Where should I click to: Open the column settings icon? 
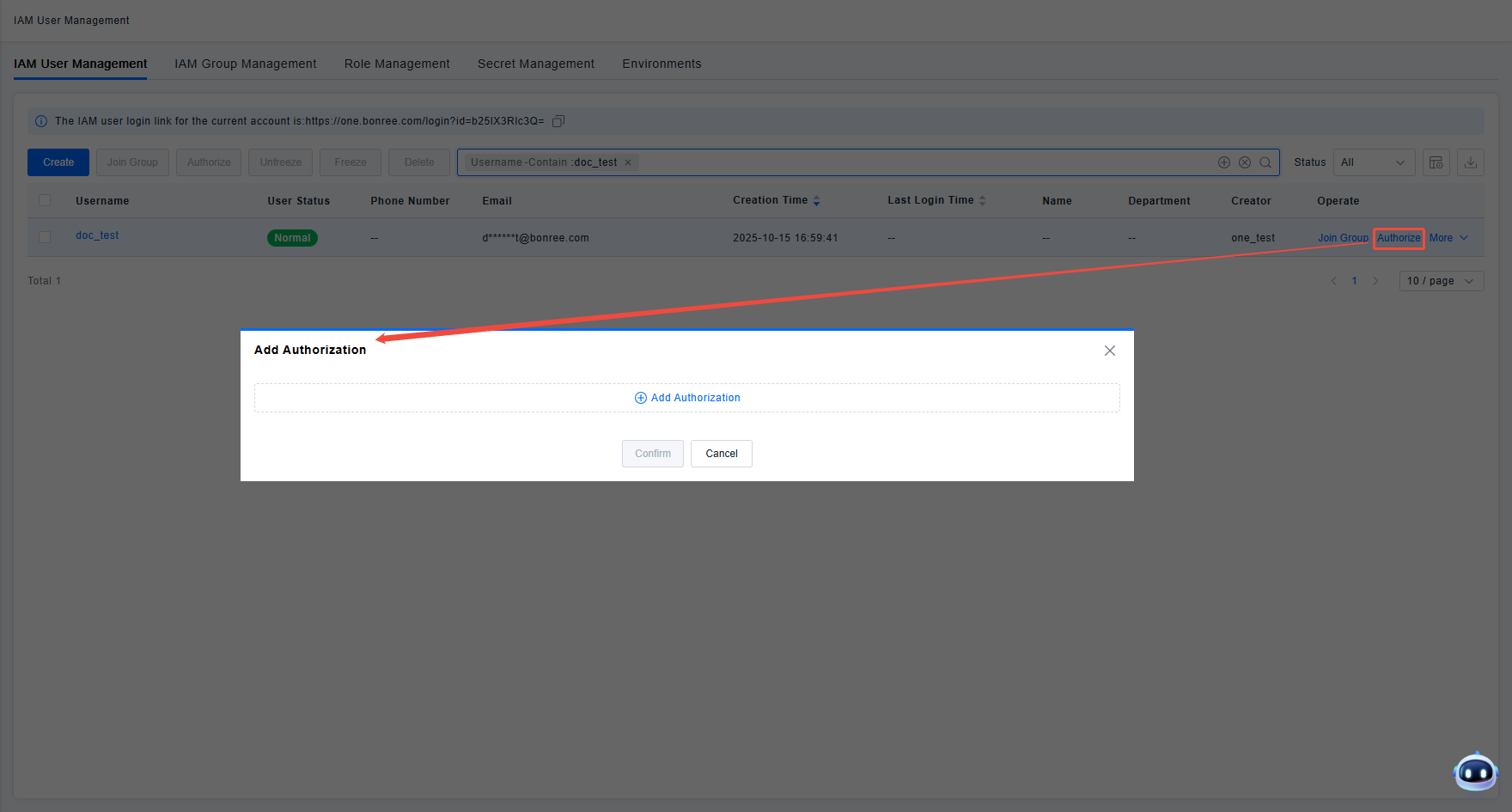click(1436, 162)
